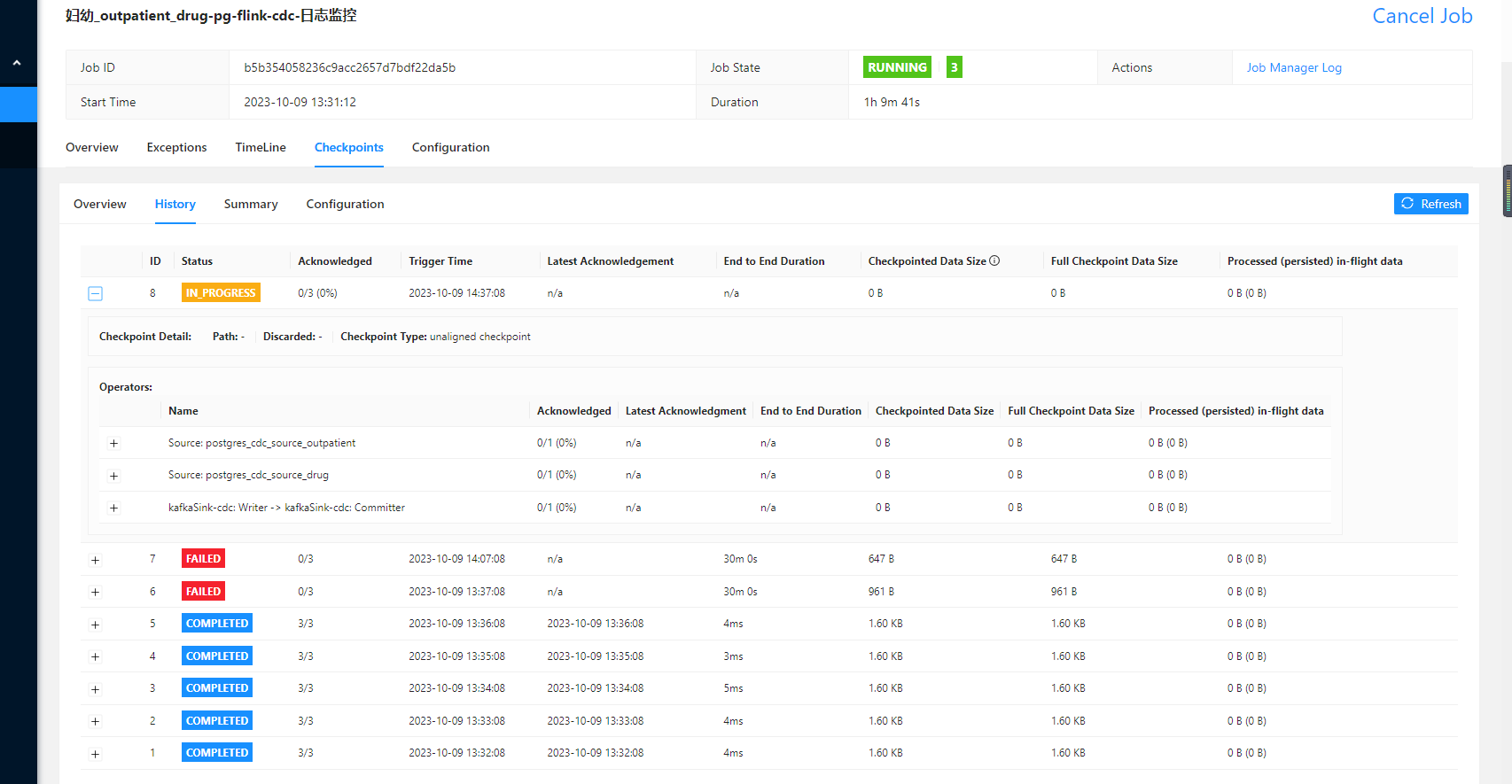This screenshot has height=784, width=1512.
Task: Expand completed checkpoint 5 row
Action: click(x=96, y=625)
